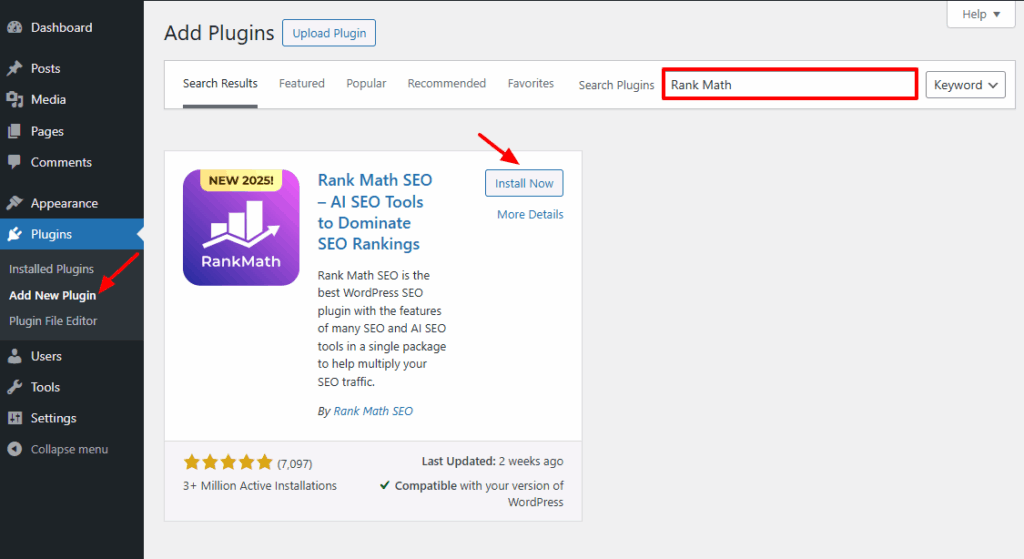Visit the Rank Math SEO author link
The width and height of the screenshot is (1024, 559).
[373, 411]
